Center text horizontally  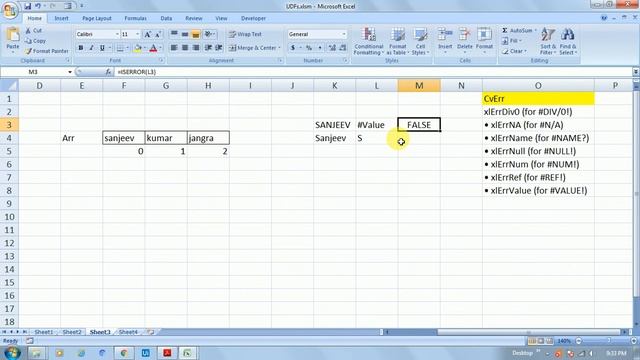pyautogui.click(x=185, y=48)
